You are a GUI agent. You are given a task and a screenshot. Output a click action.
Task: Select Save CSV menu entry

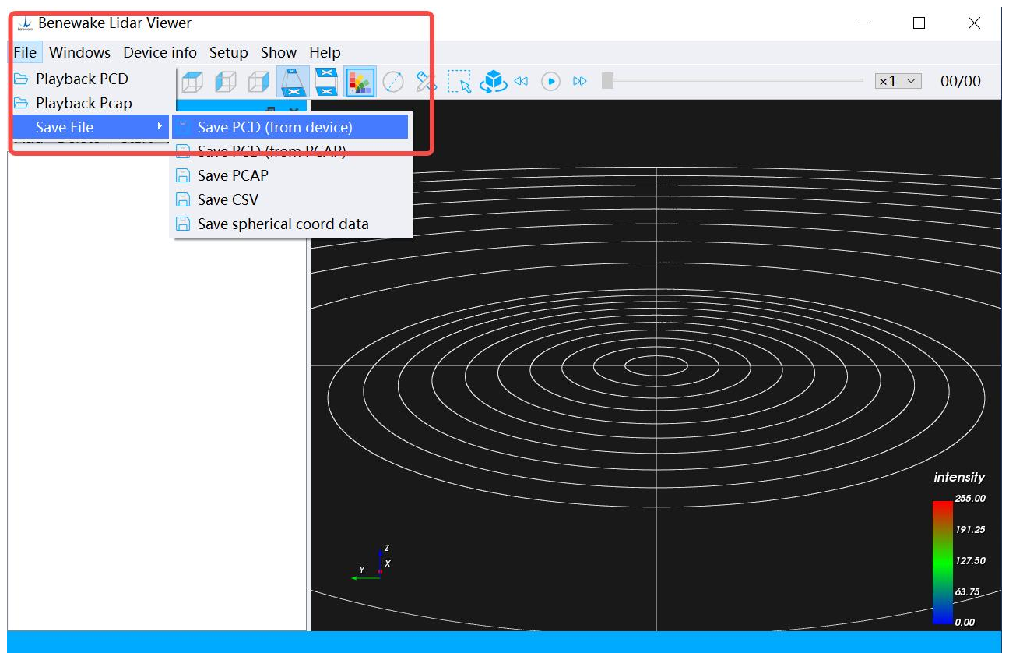(291, 200)
